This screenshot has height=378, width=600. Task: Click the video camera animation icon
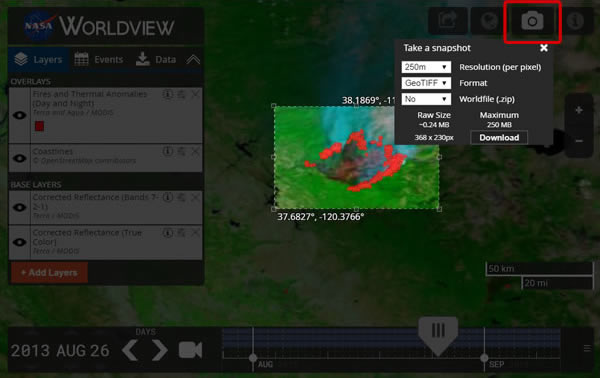190,350
